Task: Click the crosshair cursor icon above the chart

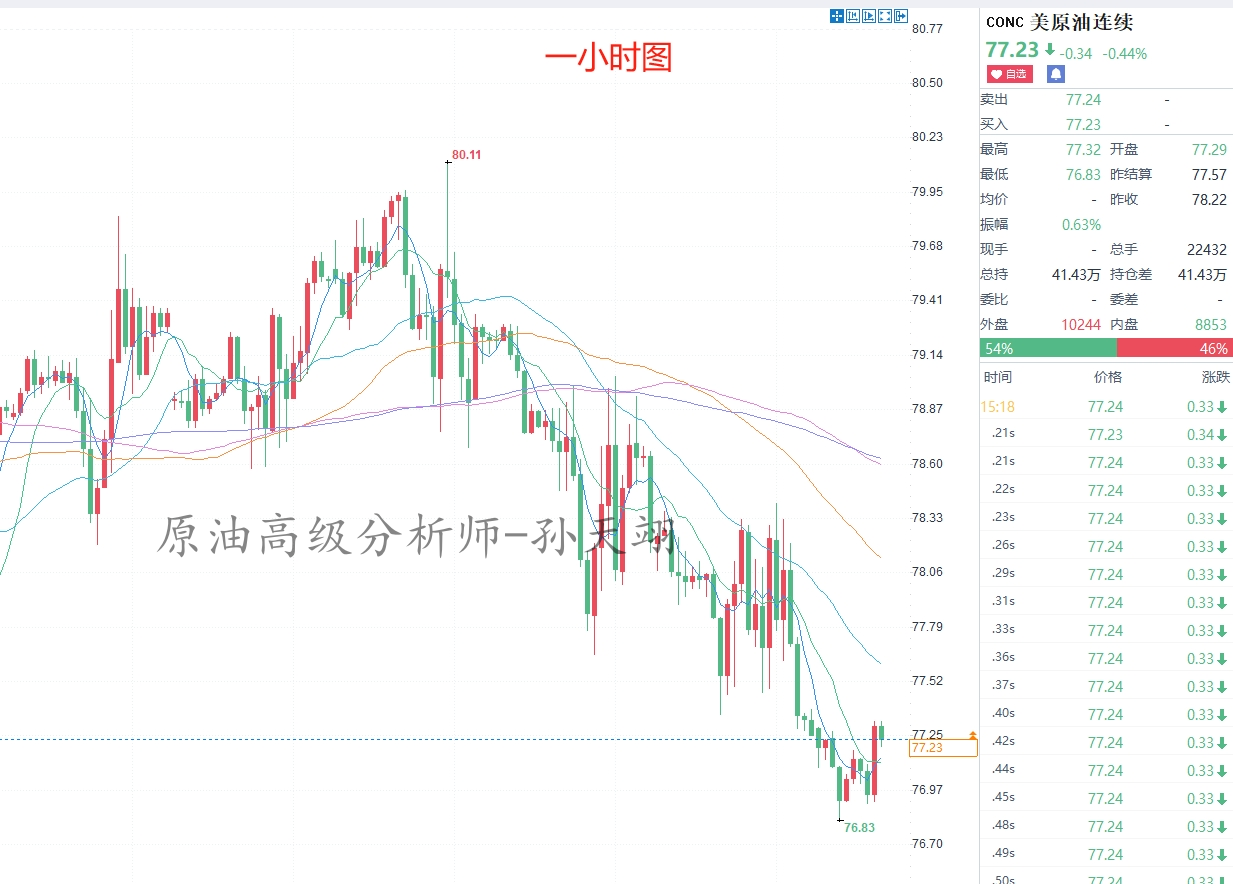Action: pyautogui.click(x=837, y=15)
